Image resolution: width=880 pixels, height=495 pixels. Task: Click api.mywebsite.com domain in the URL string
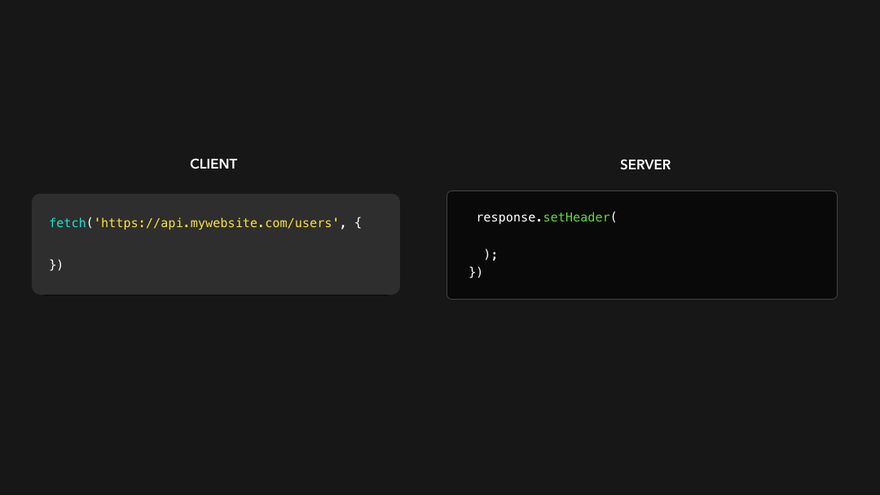tap(221, 223)
